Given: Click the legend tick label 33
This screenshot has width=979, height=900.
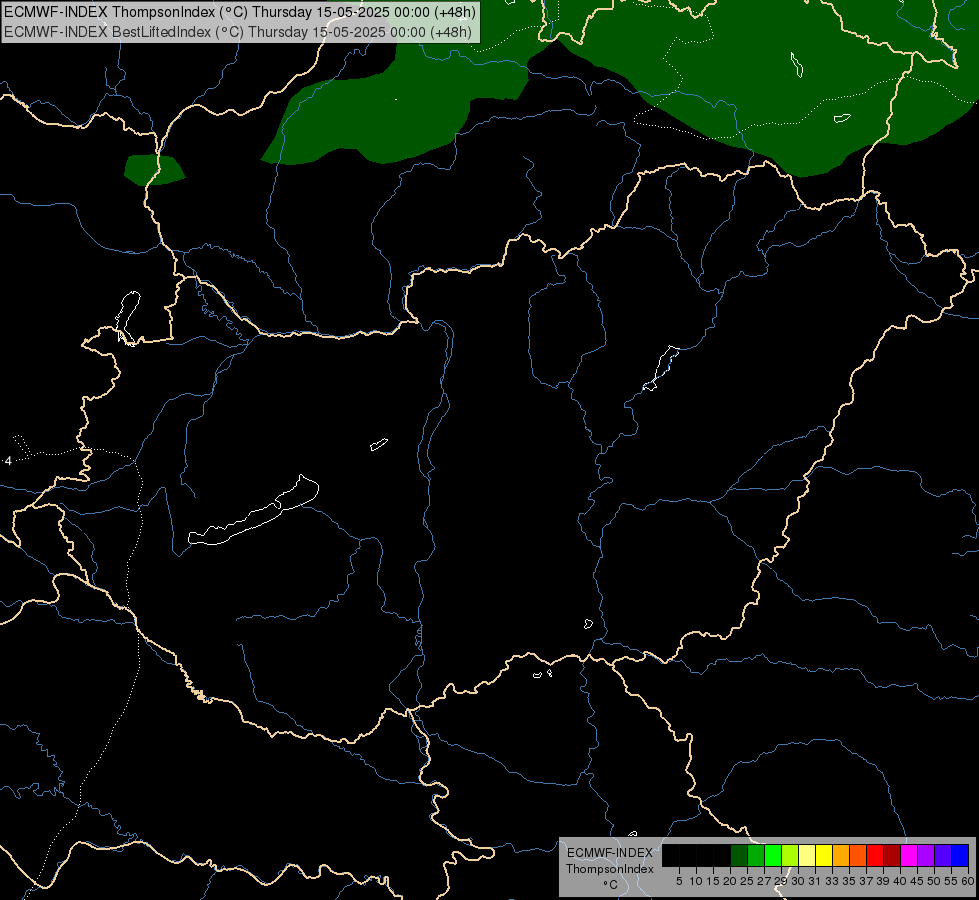Looking at the screenshot, I should 832,881.
